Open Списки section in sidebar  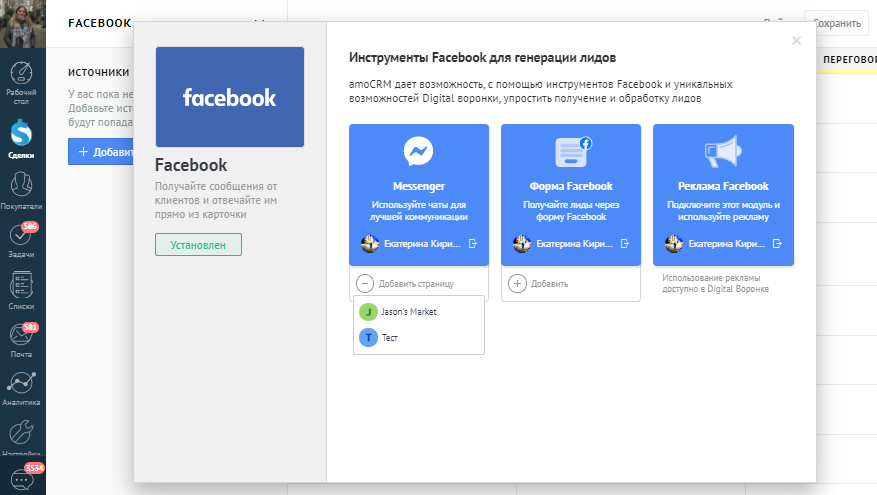pyautogui.click(x=21, y=290)
